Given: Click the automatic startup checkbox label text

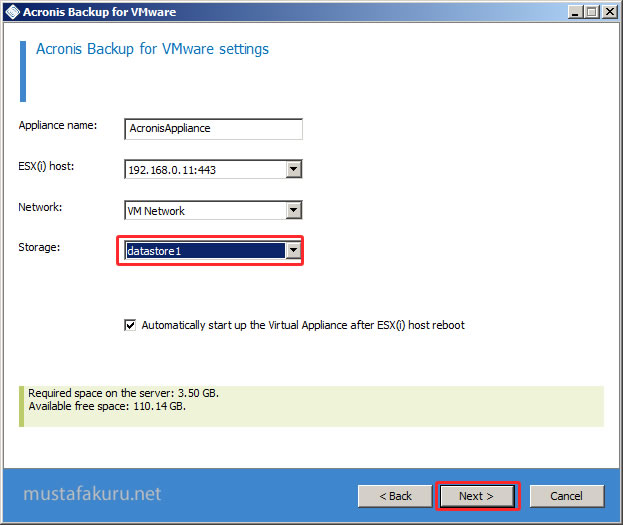Looking at the screenshot, I should (303, 325).
